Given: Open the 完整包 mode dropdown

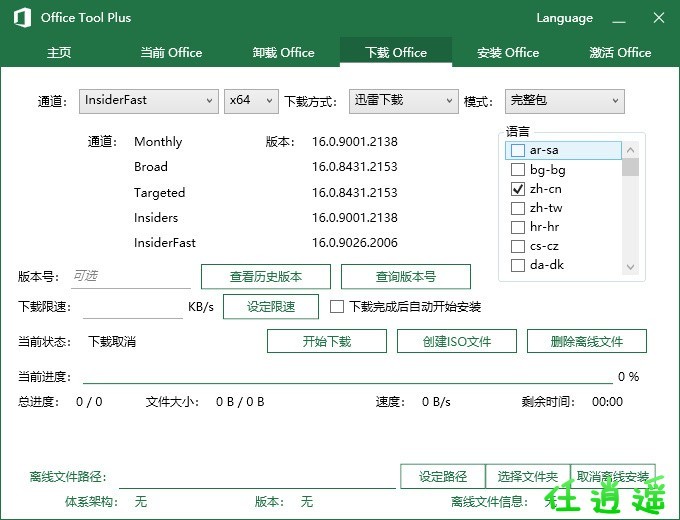Looking at the screenshot, I should click(x=565, y=101).
